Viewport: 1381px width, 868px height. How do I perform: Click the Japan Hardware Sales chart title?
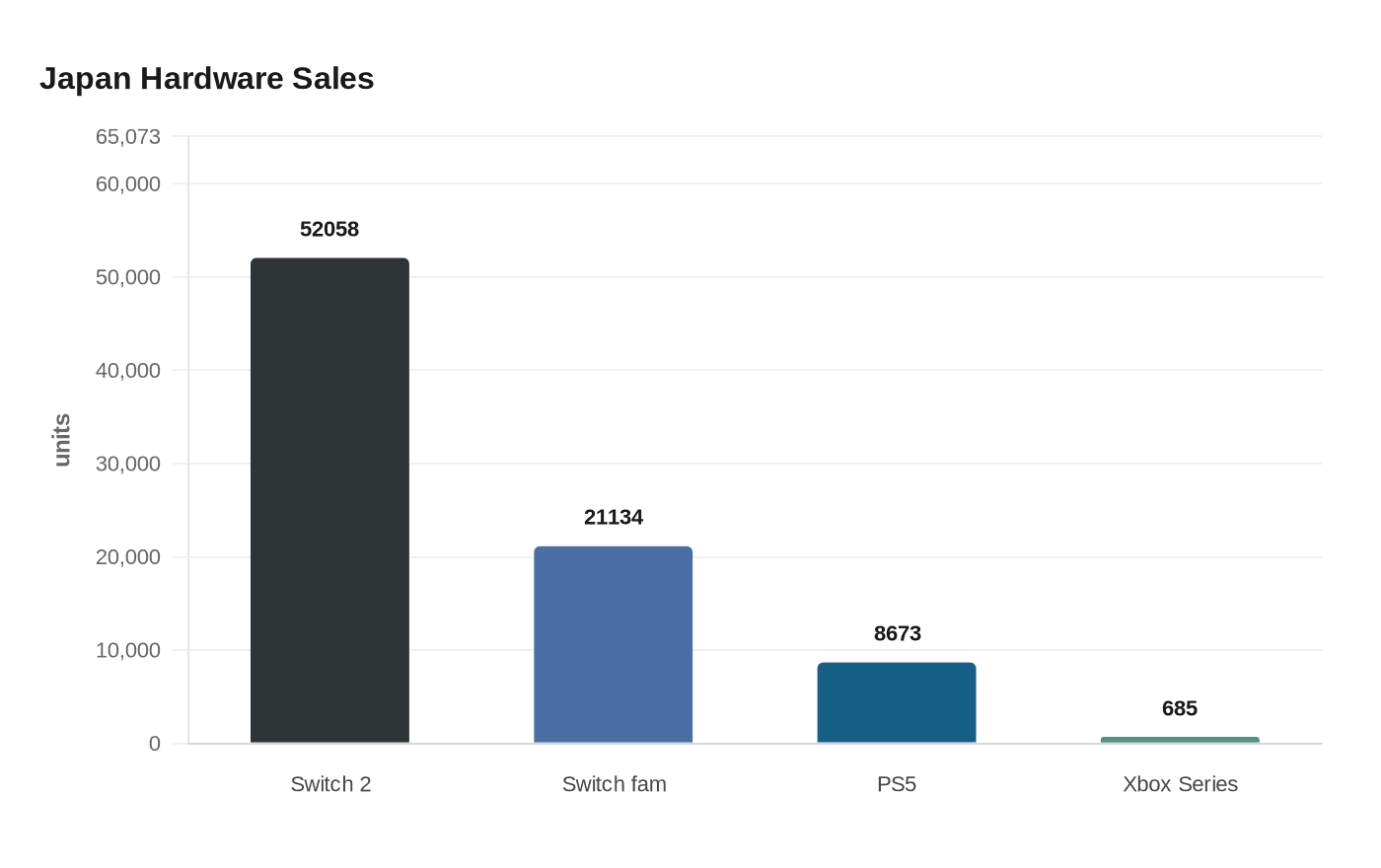point(206,79)
